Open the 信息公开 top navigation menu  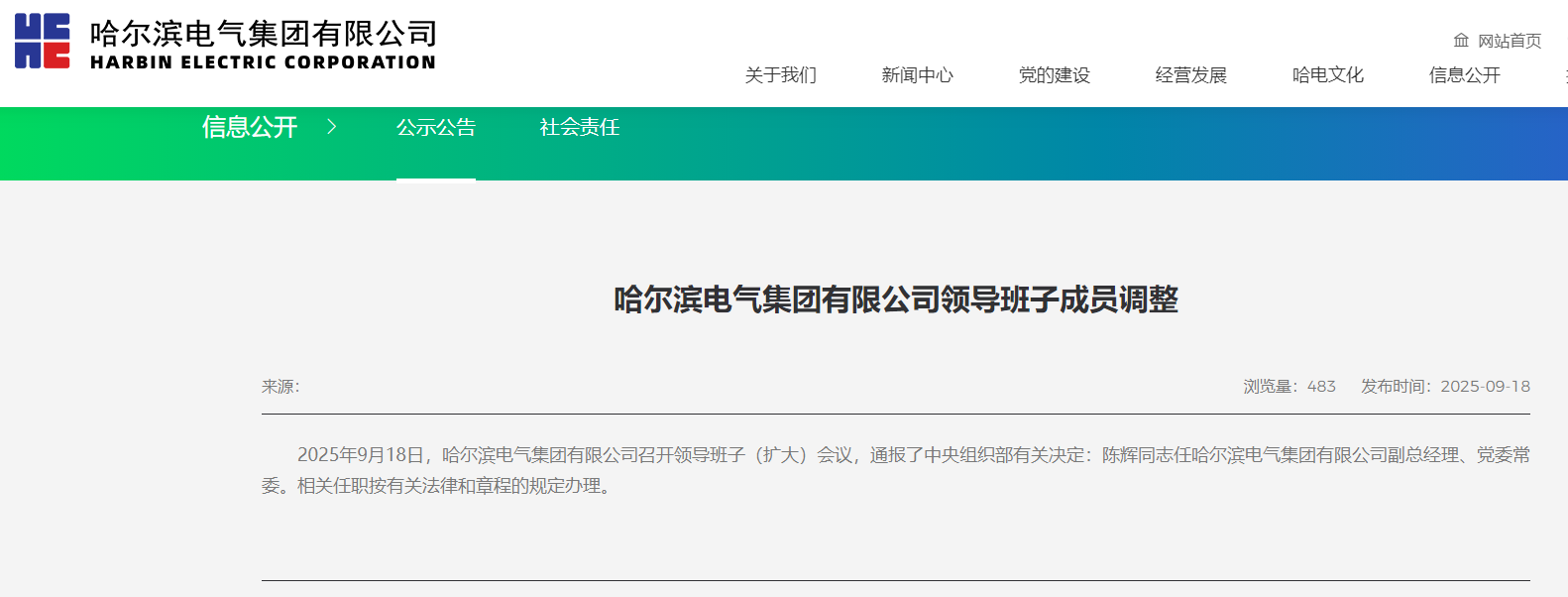click(x=1465, y=75)
